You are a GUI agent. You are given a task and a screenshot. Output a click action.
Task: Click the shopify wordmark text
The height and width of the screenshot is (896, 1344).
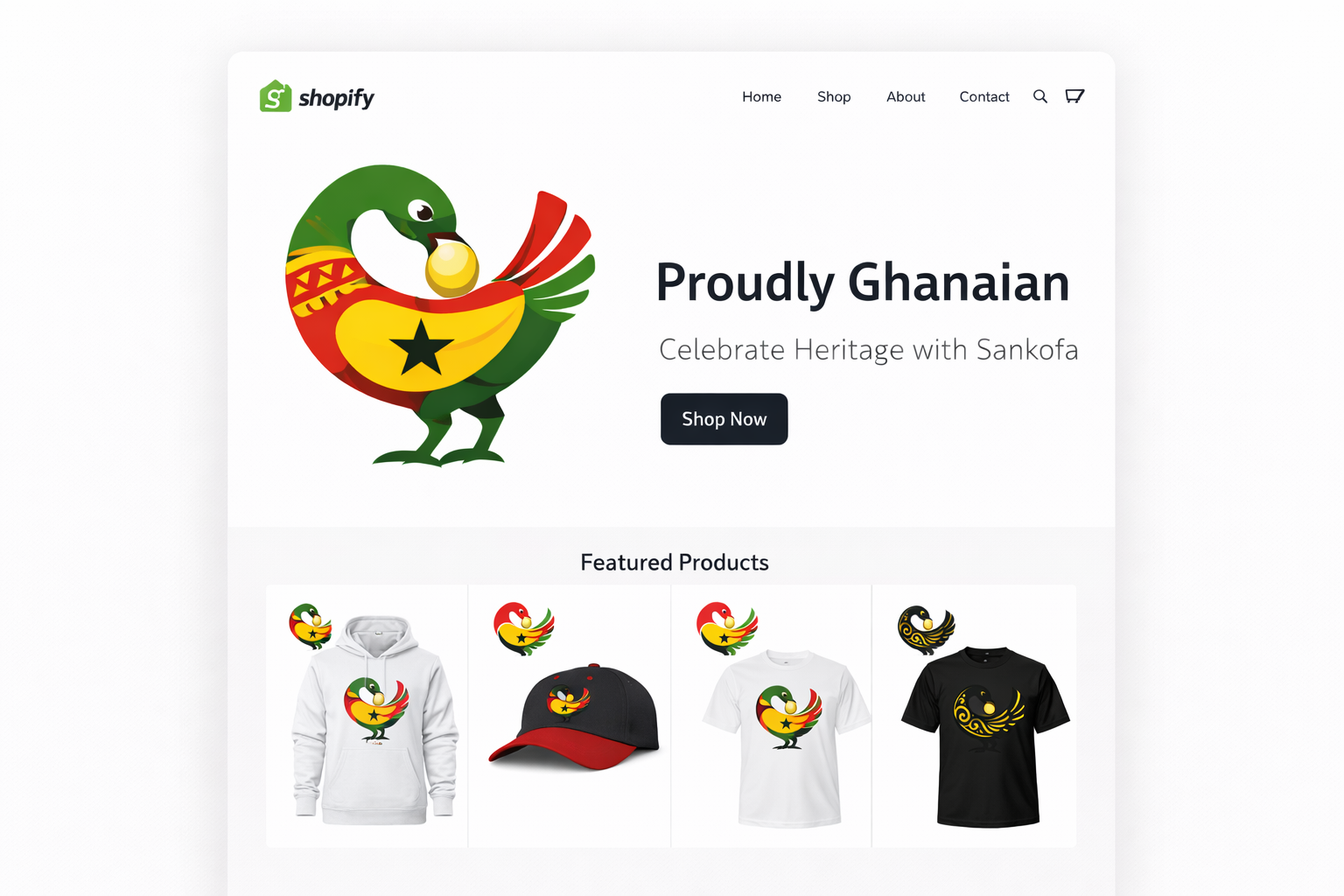tap(336, 98)
